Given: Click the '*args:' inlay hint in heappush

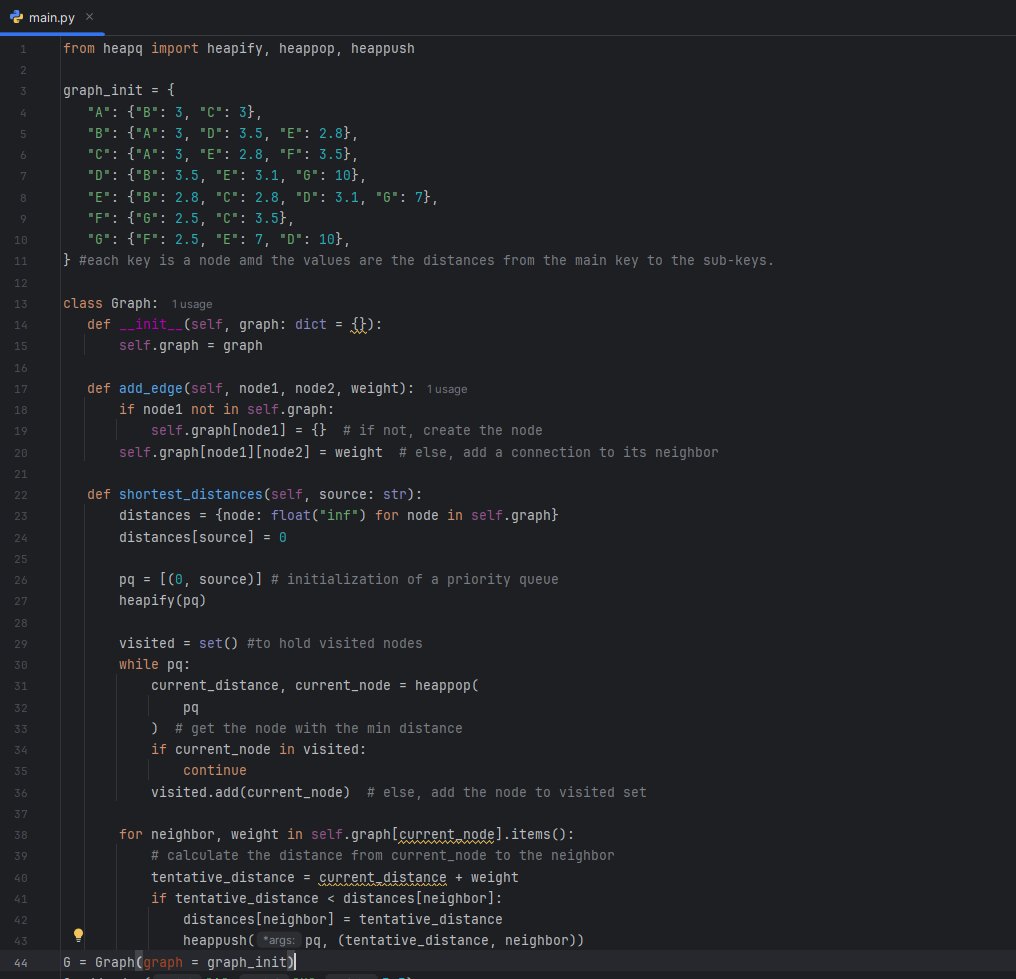Looking at the screenshot, I should 279,940.
